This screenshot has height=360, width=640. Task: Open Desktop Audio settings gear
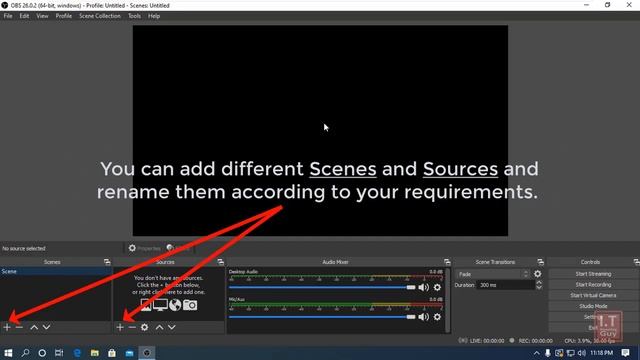pos(437,287)
